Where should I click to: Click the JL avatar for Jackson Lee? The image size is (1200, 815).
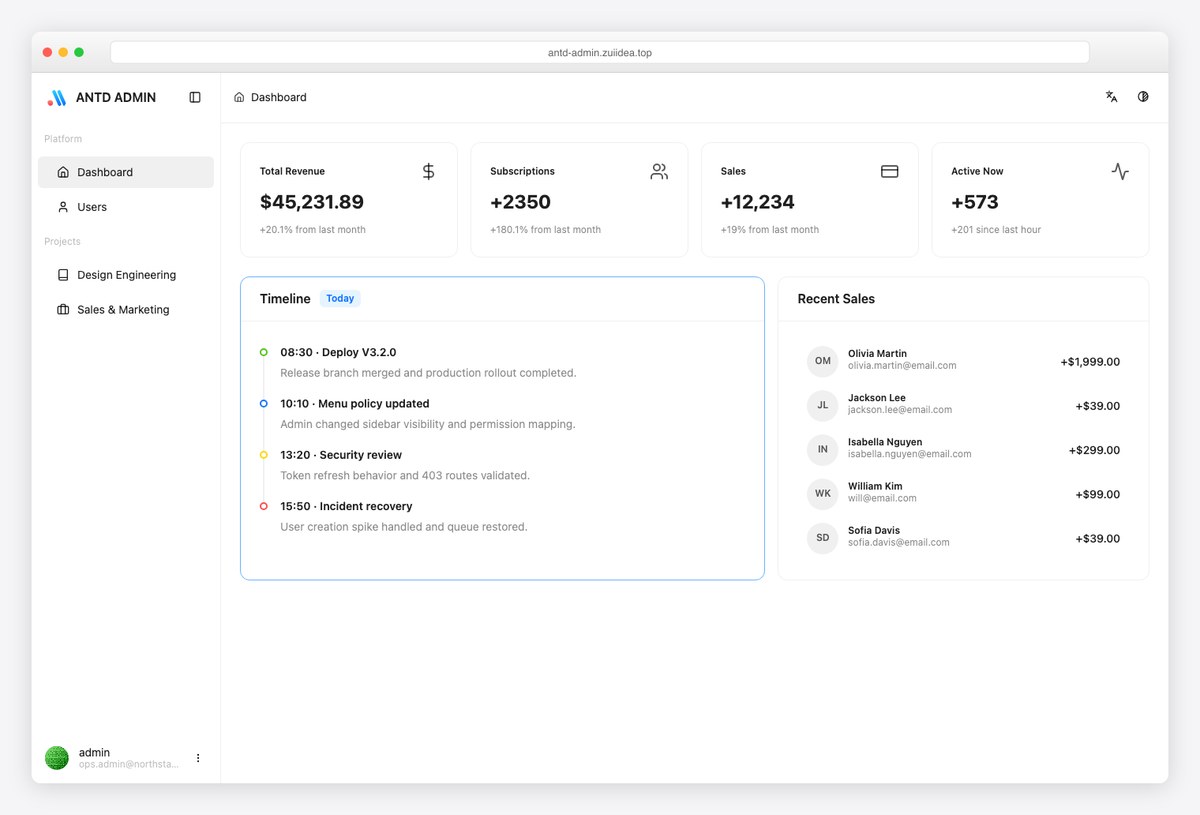822,406
